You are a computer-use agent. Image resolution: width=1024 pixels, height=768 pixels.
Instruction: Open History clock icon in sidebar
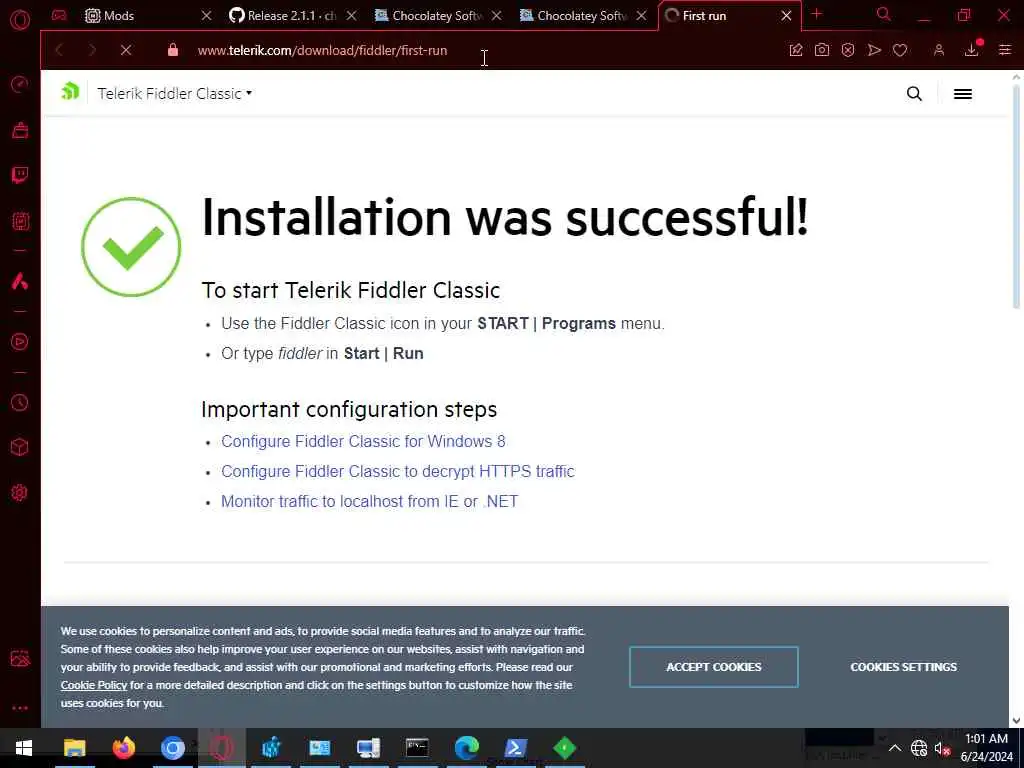(20, 402)
